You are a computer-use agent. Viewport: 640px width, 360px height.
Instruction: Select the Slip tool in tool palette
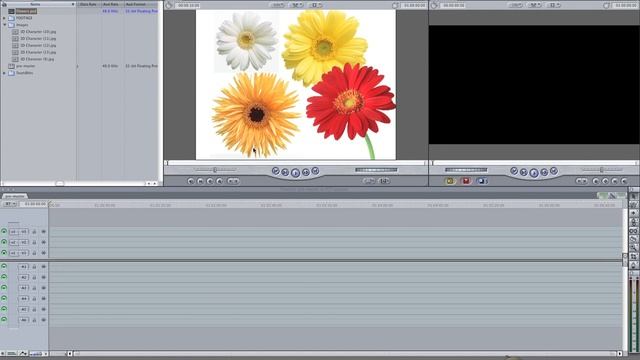point(633,231)
